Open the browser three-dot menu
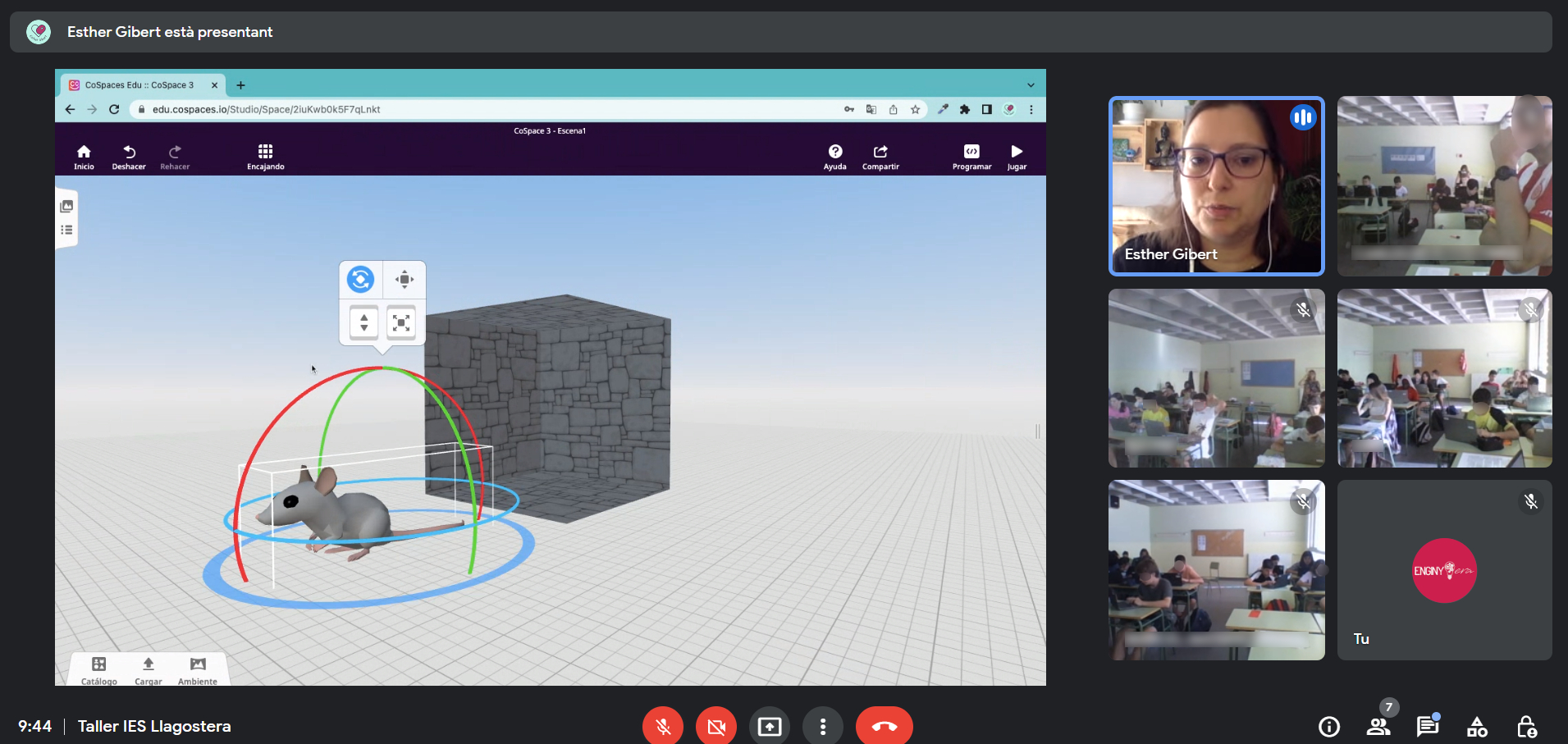Viewport: 1568px width, 744px height. pos(1031,109)
